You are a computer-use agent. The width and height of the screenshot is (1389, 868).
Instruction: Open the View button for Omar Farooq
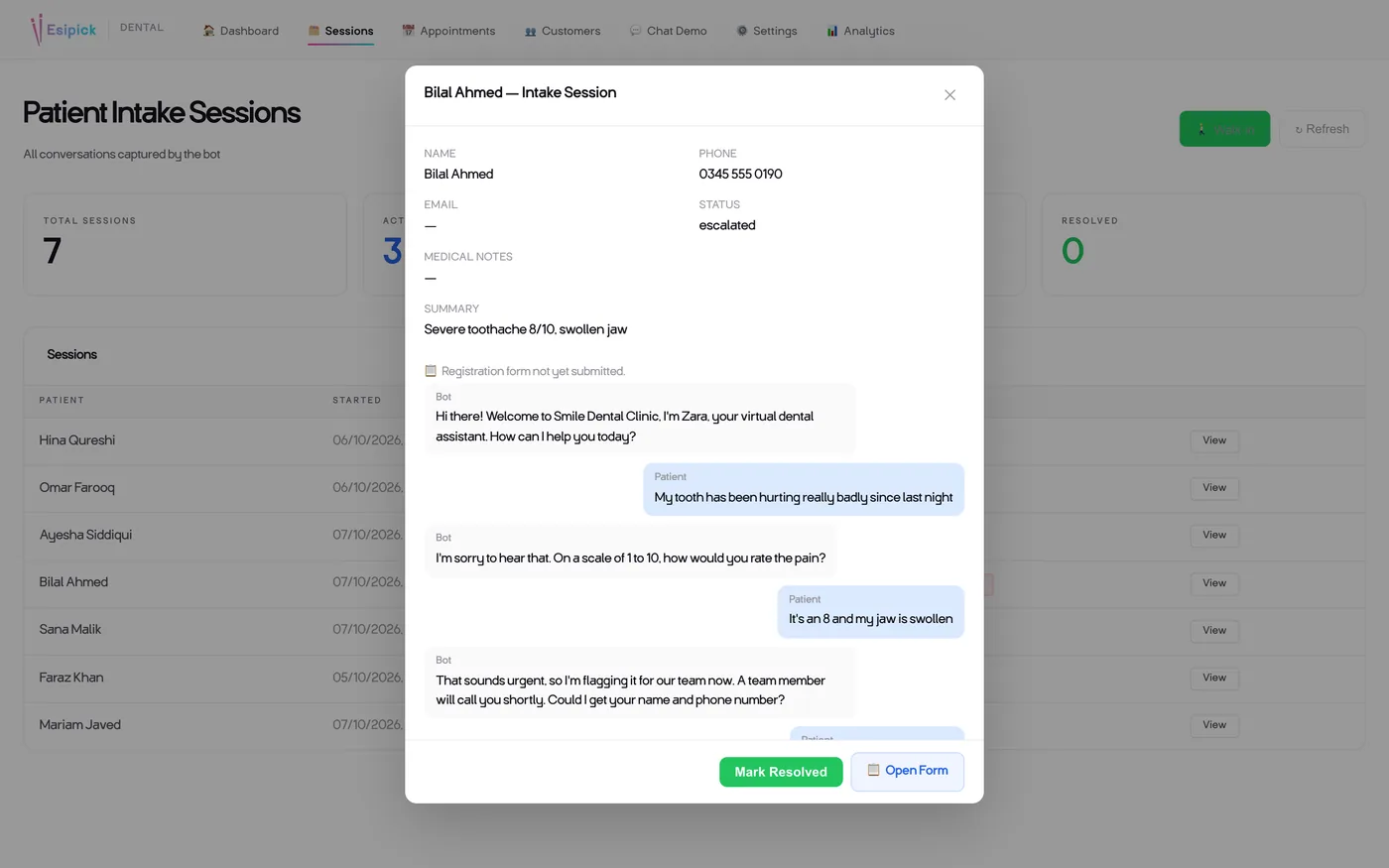click(x=1214, y=488)
